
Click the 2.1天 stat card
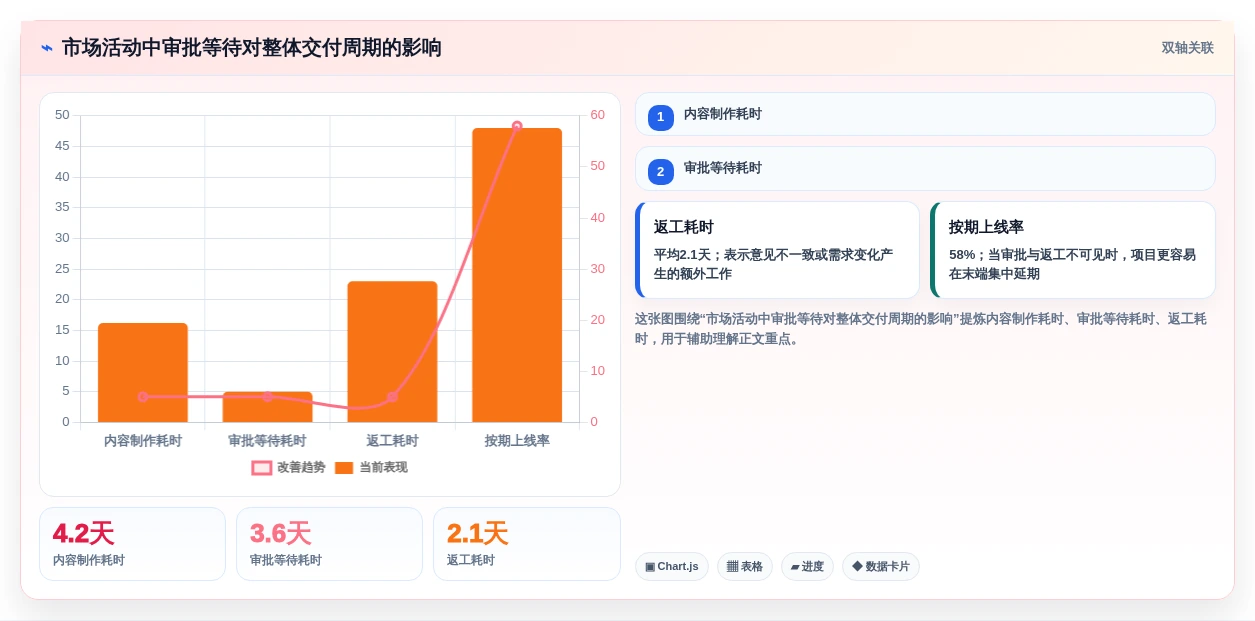527,544
